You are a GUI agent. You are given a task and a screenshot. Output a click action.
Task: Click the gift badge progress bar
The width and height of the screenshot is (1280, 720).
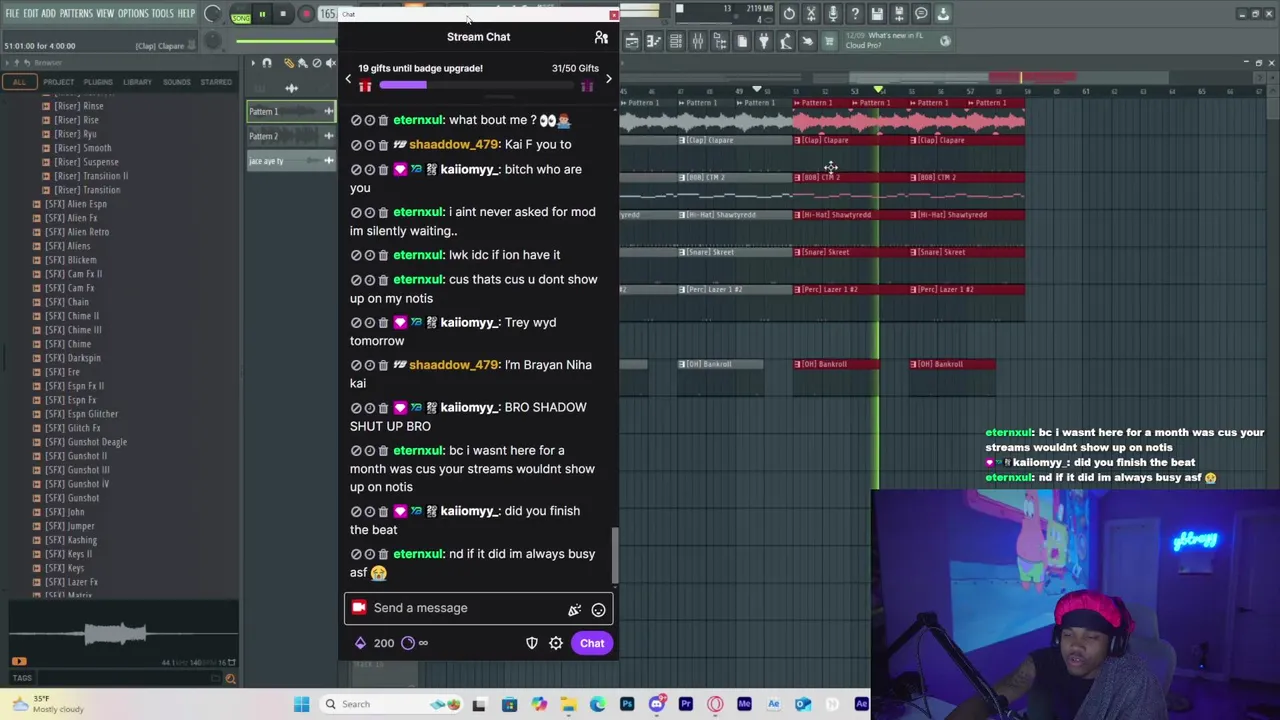pyautogui.click(x=478, y=87)
